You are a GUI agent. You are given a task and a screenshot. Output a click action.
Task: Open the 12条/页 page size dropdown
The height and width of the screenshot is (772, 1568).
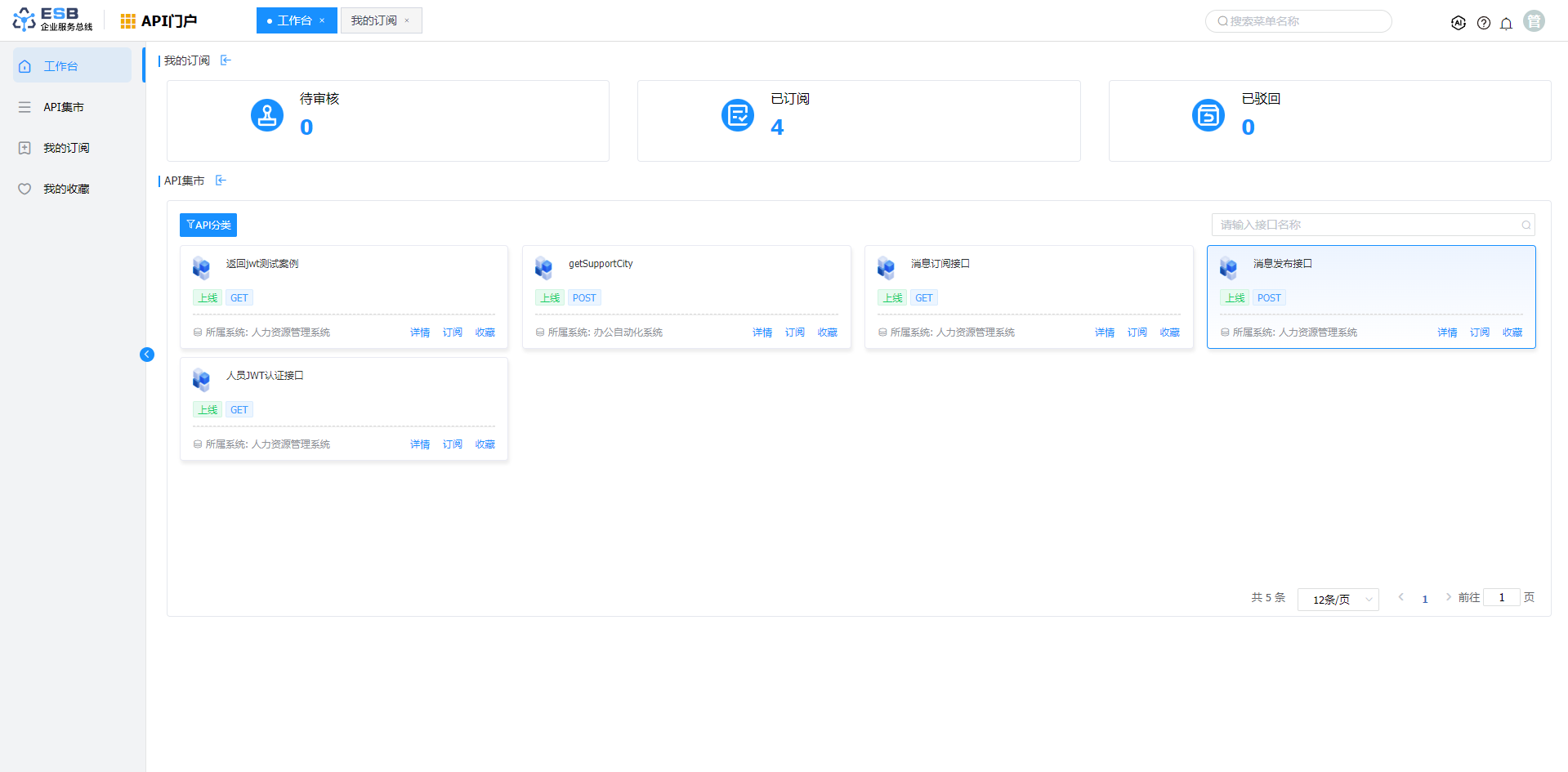[x=1338, y=600]
